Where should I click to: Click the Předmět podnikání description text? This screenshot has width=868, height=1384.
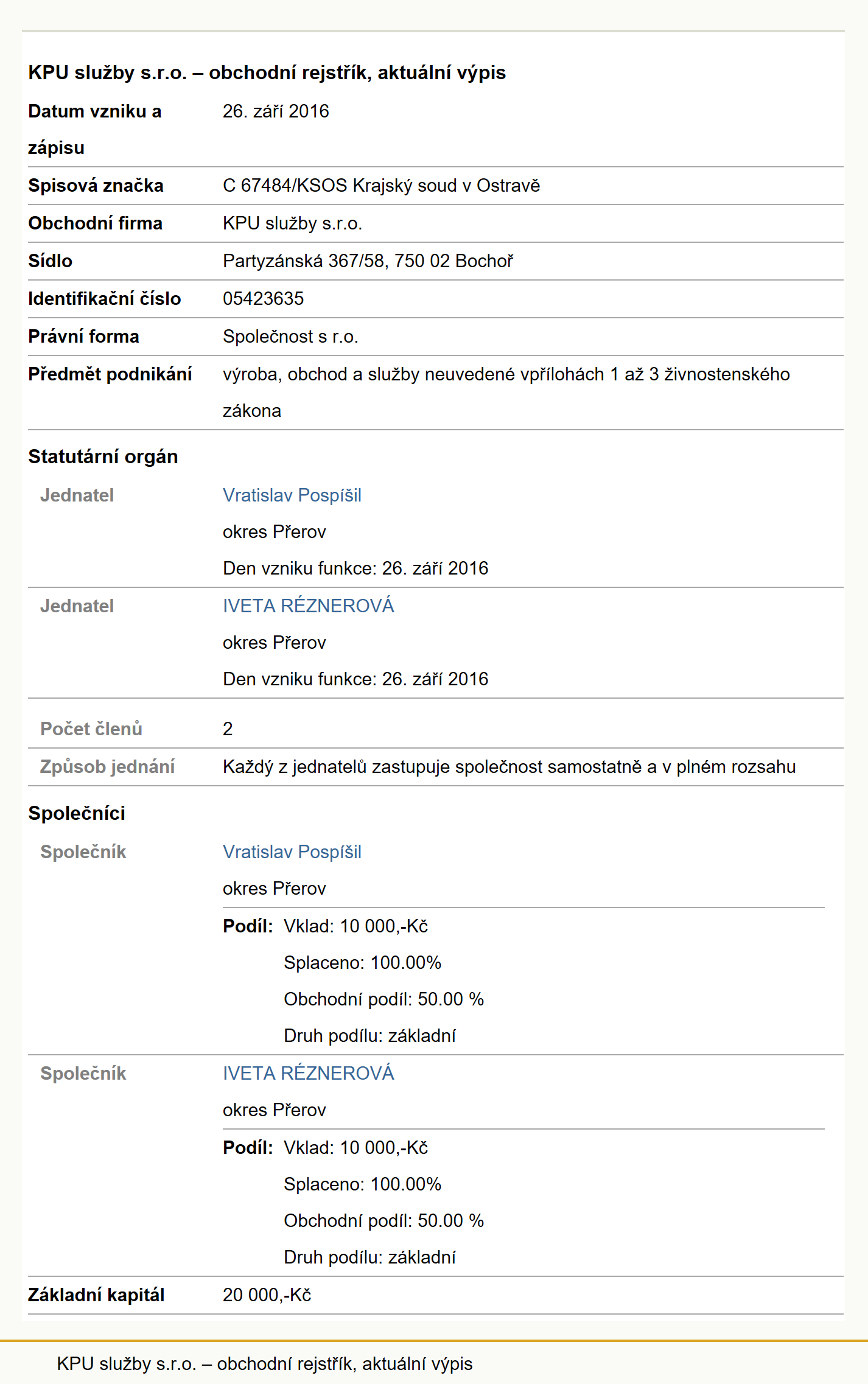pos(506,393)
